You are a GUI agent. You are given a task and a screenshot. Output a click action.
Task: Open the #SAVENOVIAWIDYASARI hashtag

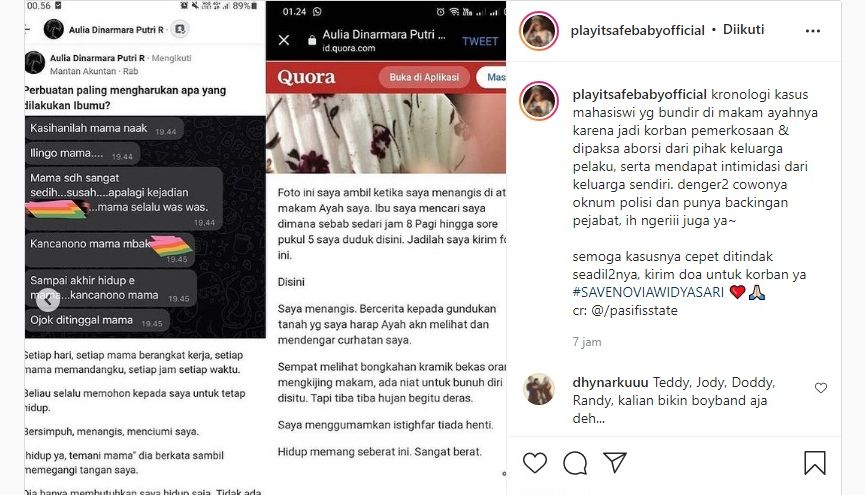648,292
